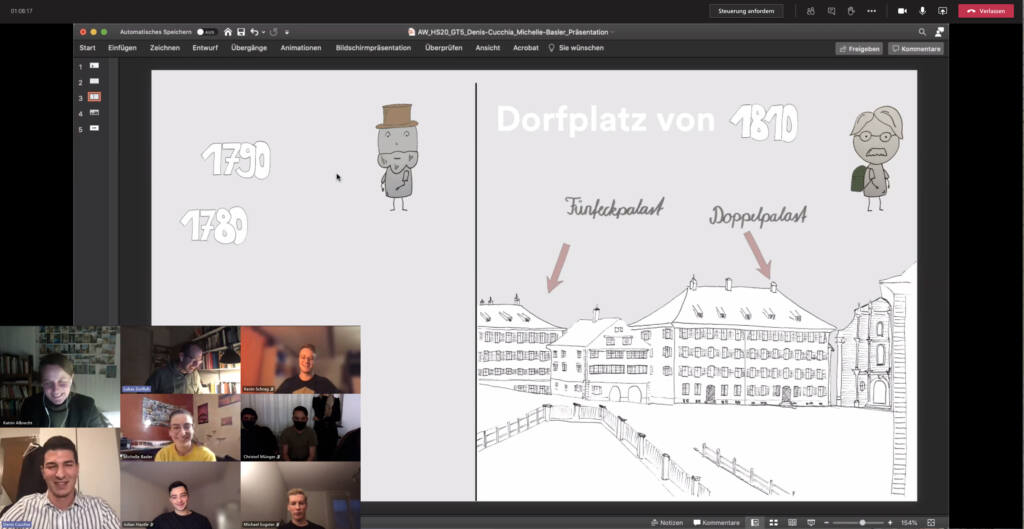Click the Steuerung anfordern button
This screenshot has height=529, width=1024.
point(746,11)
